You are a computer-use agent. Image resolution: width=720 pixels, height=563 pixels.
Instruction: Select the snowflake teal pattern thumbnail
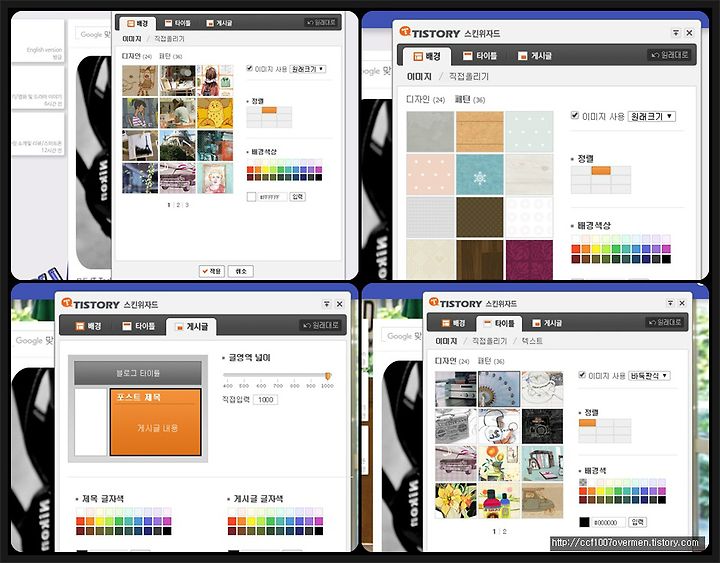pyautogui.click(x=479, y=175)
